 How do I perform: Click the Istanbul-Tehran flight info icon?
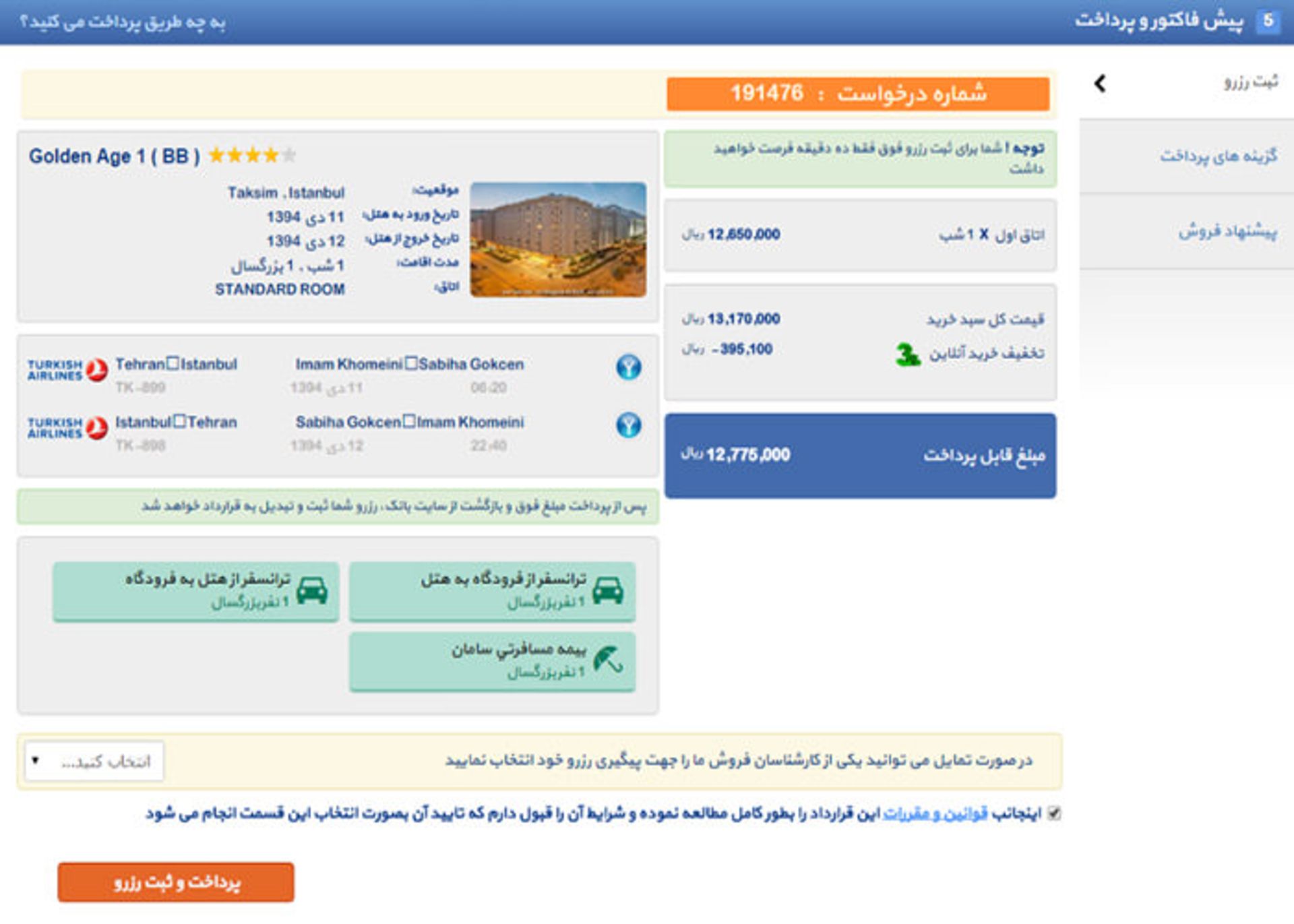[628, 425]
